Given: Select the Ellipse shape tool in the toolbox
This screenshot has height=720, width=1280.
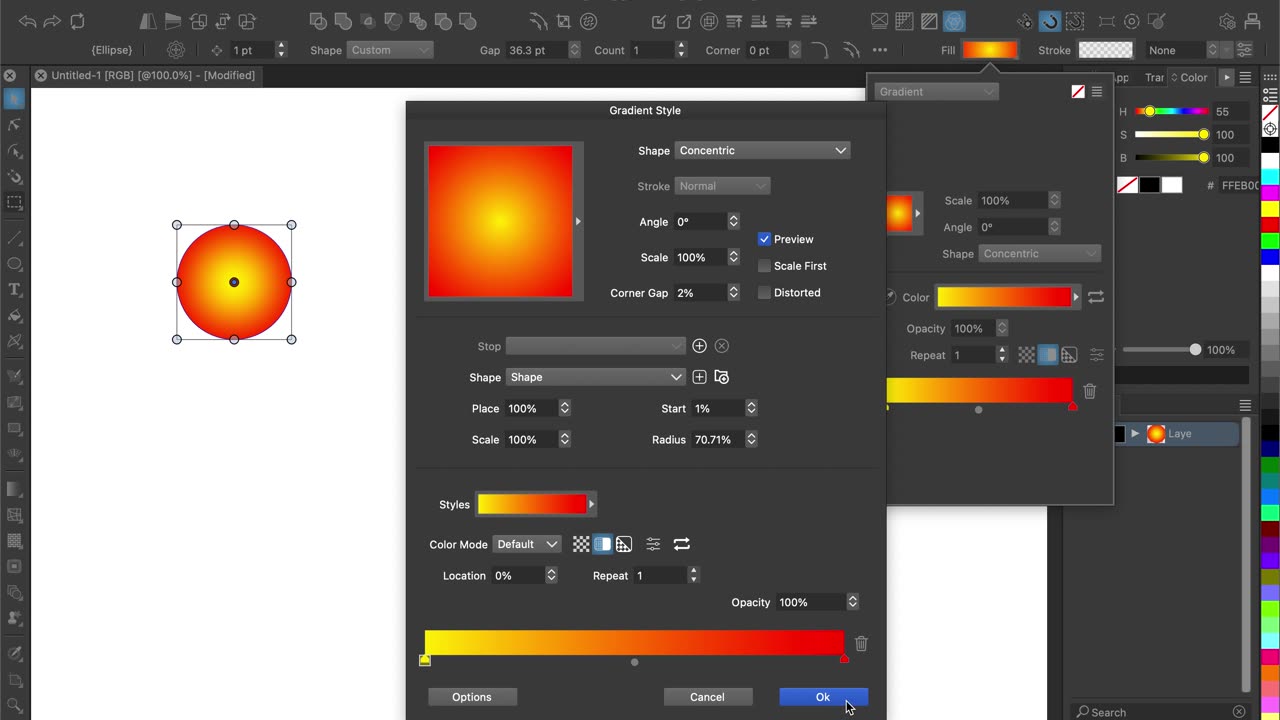Looking at the screenshot, I should click(x=14, y=264).
